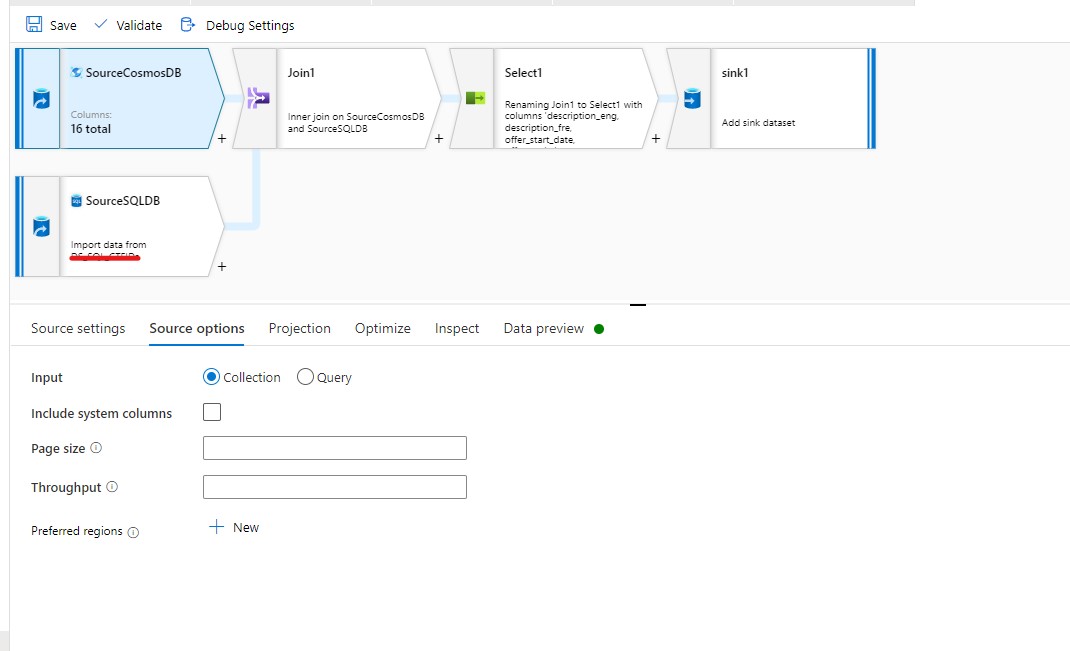Enable Include system columns checkbox
Image resolution: width=1070 pixels, height=651 pixels.
211,411
